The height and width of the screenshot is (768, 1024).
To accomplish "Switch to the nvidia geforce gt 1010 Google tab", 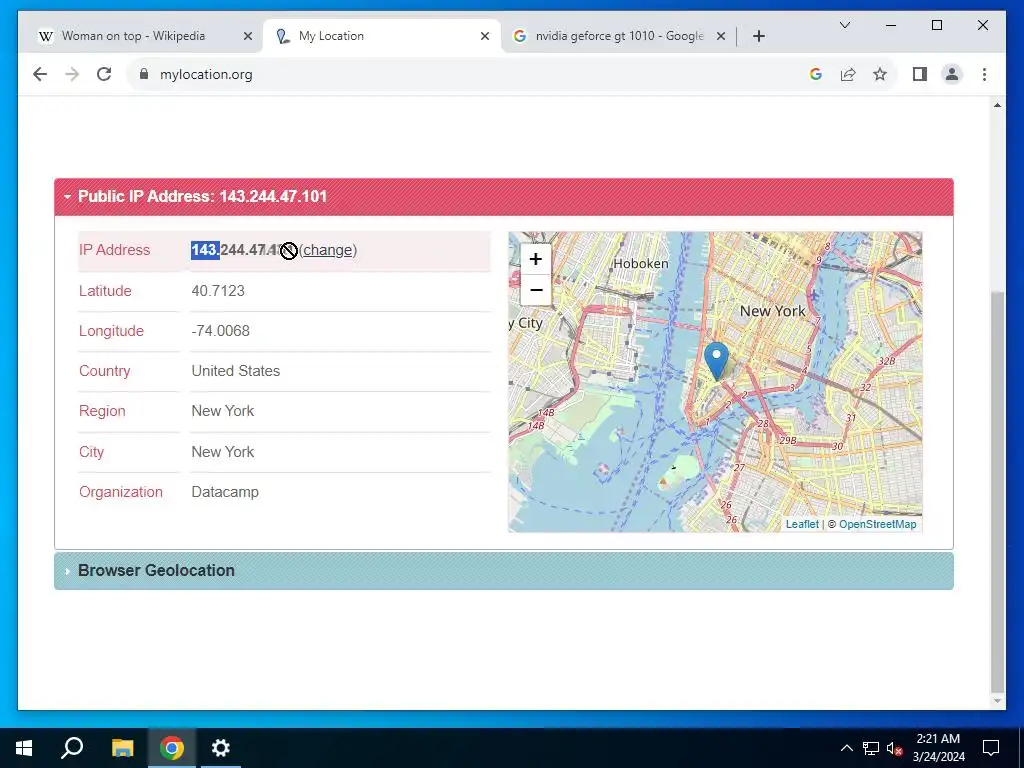I will pyautogui.click(x=619, y=36).
